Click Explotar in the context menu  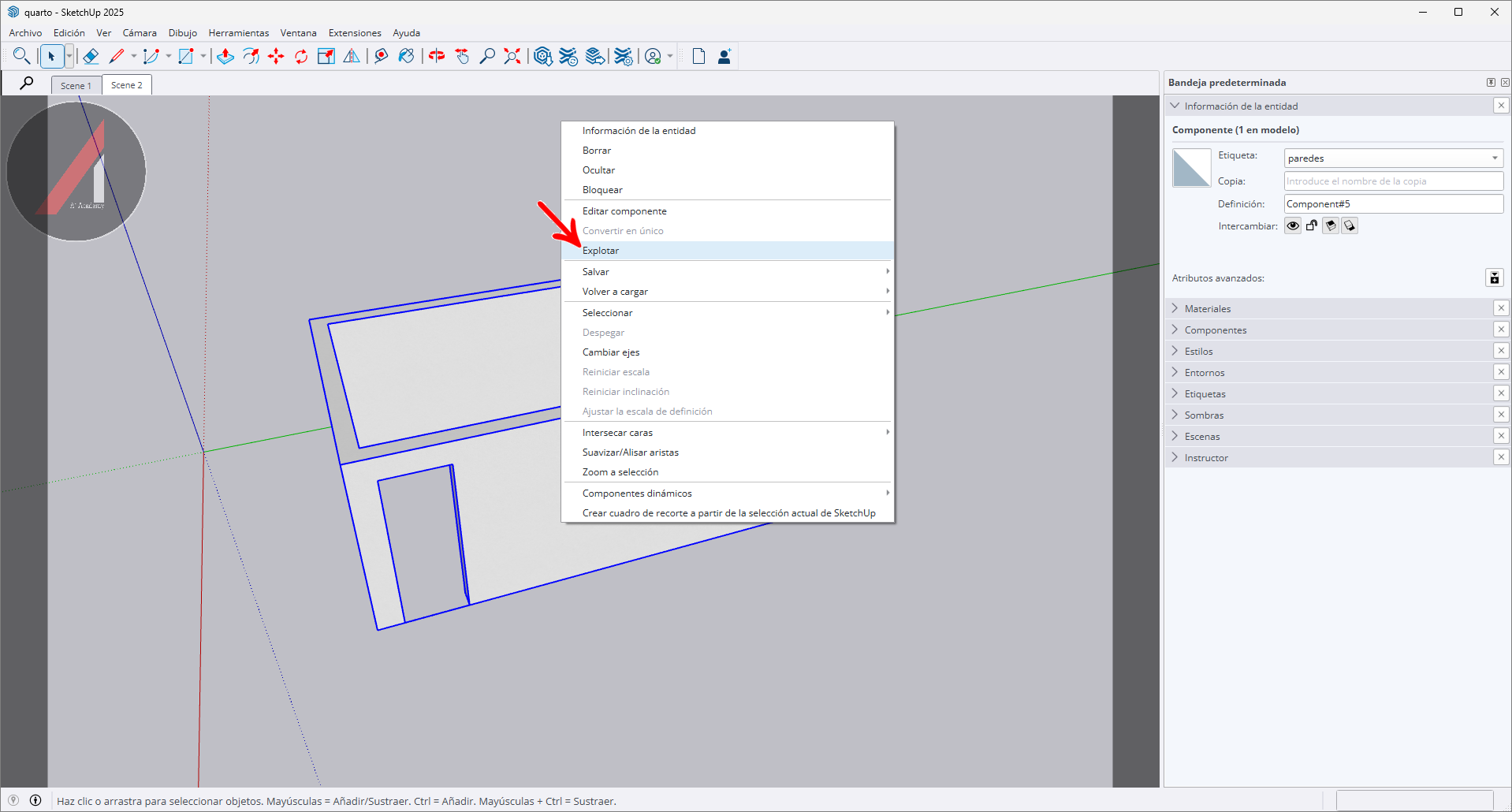point(601,251)
